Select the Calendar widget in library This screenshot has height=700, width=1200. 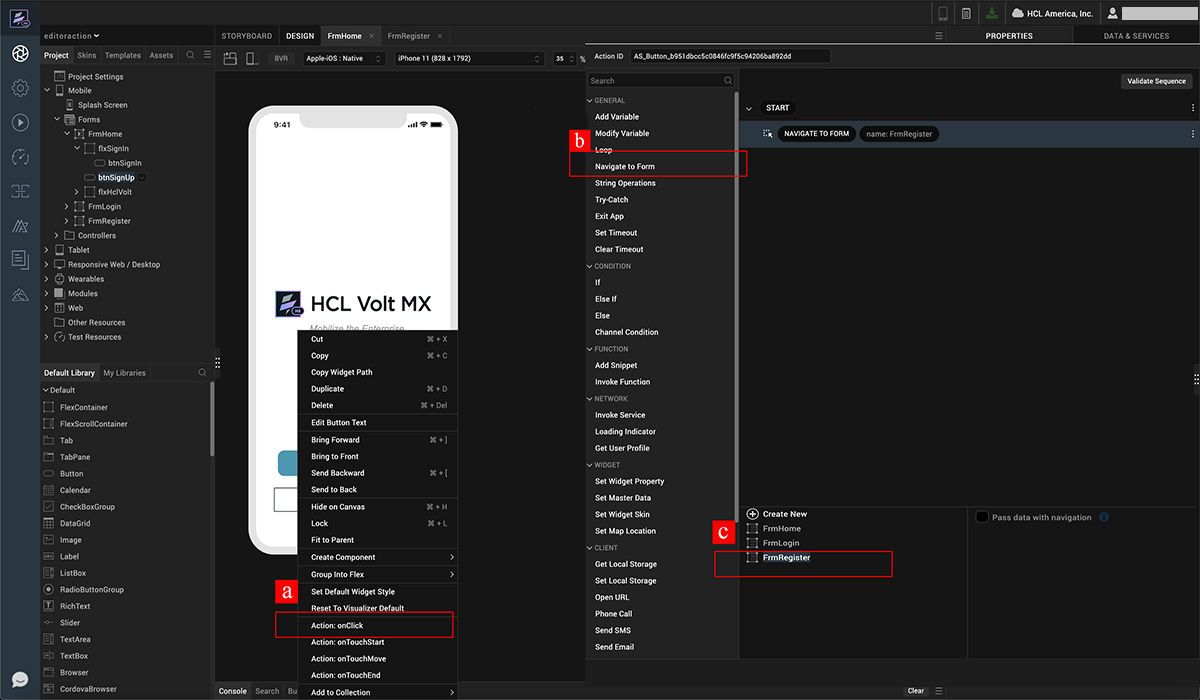[75, 490]
